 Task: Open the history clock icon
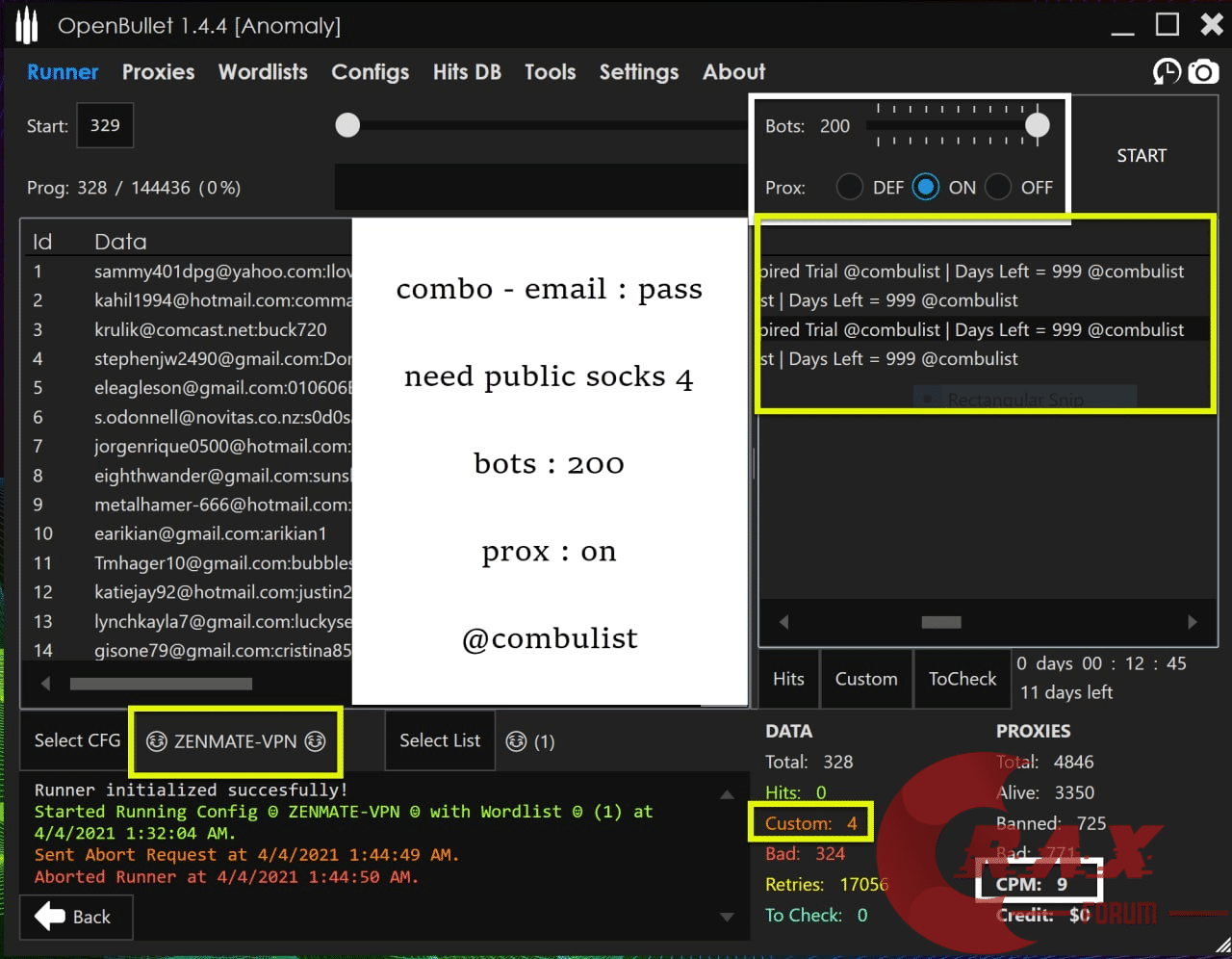click(1167, 71)
